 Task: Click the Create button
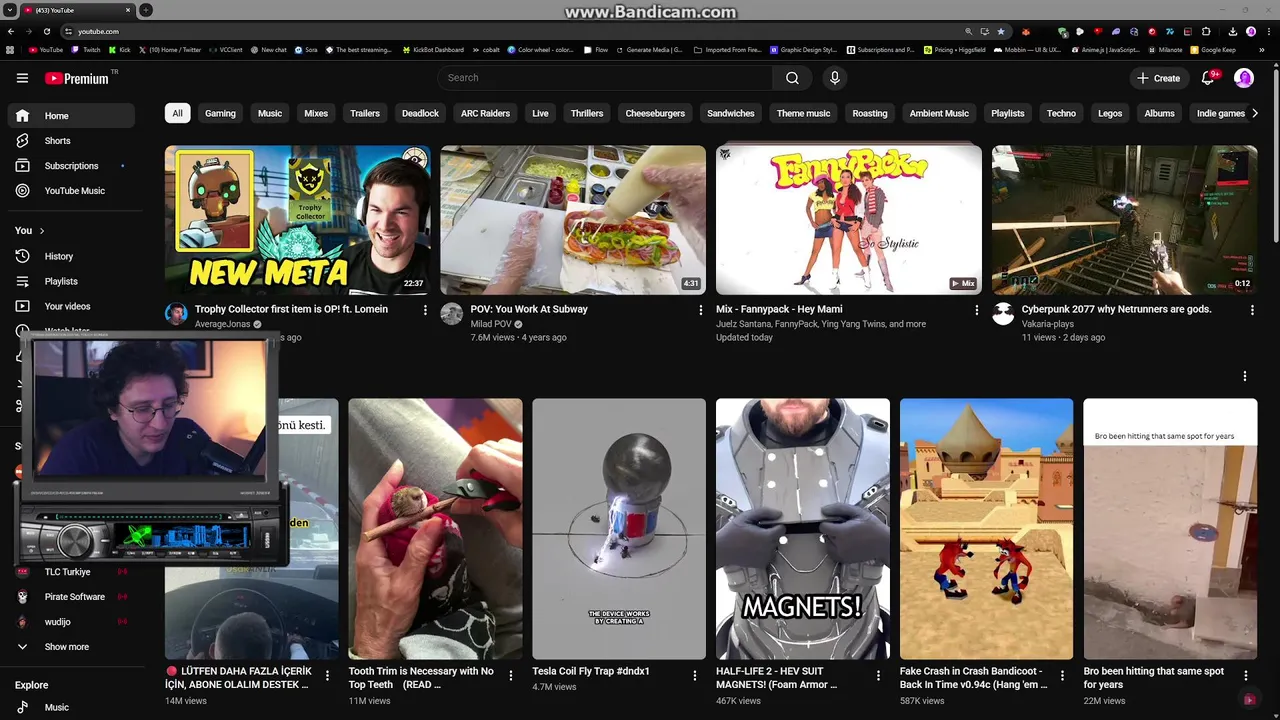1159,78
